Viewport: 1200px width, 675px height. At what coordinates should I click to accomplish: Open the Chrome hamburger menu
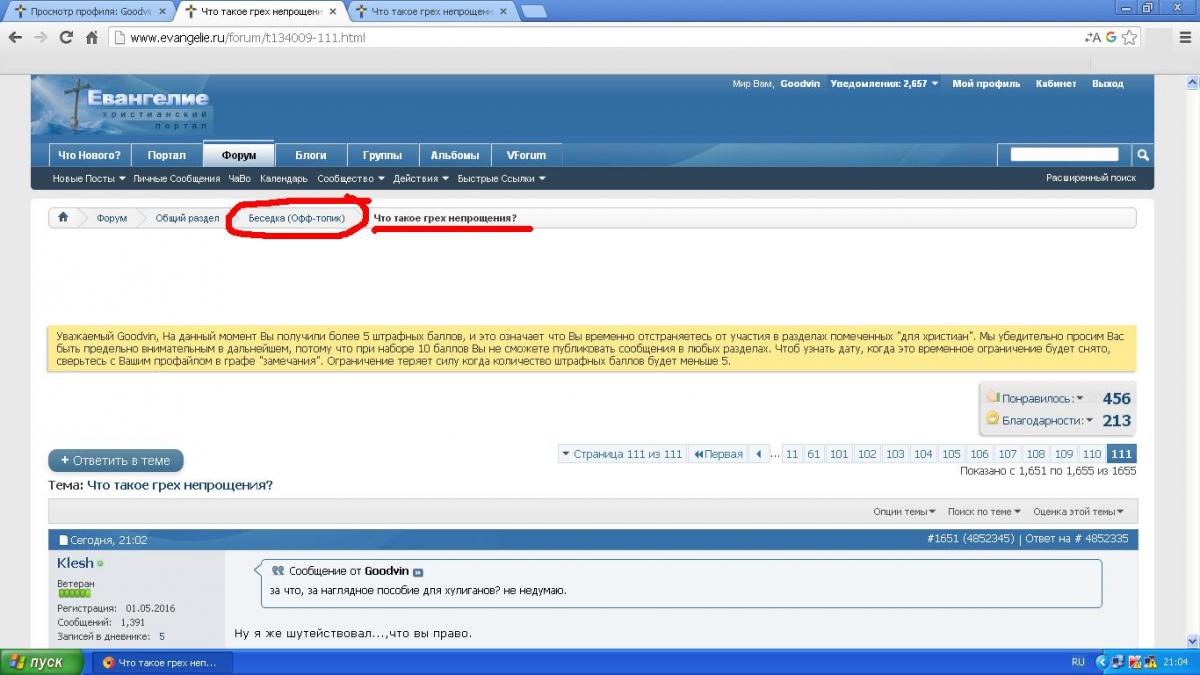1185,38
